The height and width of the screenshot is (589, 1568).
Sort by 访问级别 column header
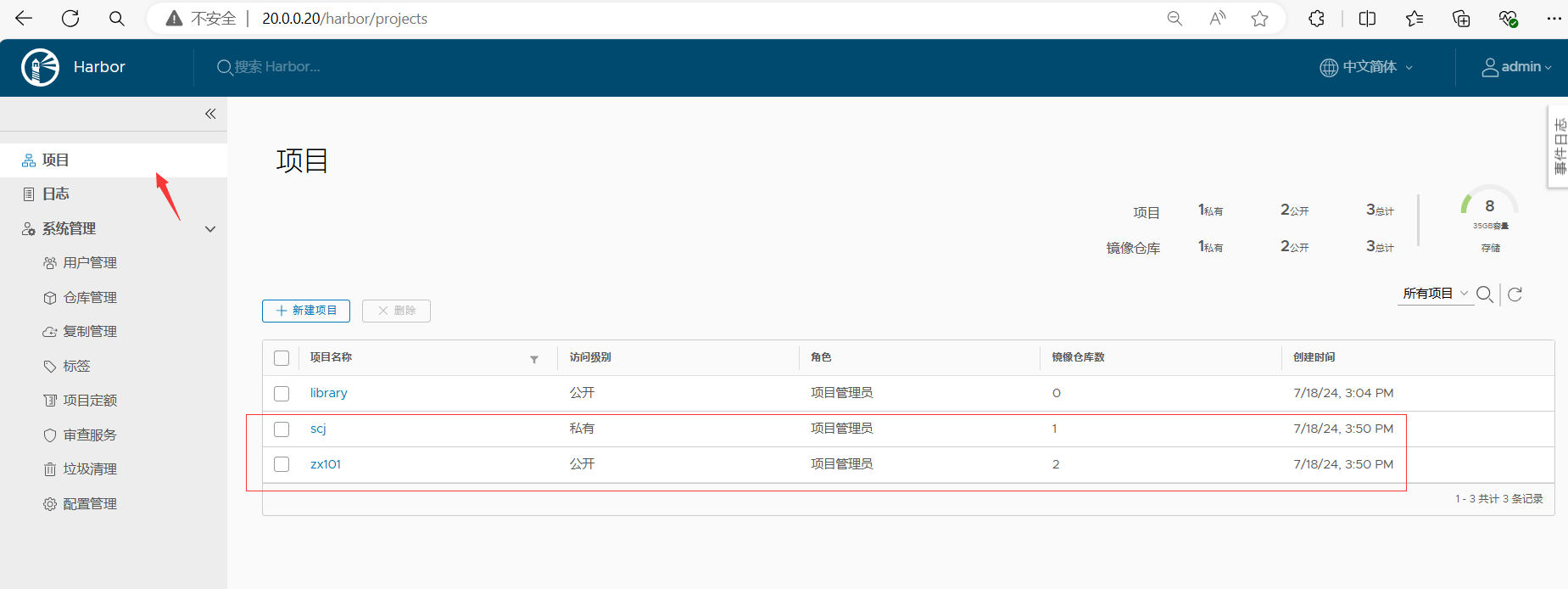point(590,357)
